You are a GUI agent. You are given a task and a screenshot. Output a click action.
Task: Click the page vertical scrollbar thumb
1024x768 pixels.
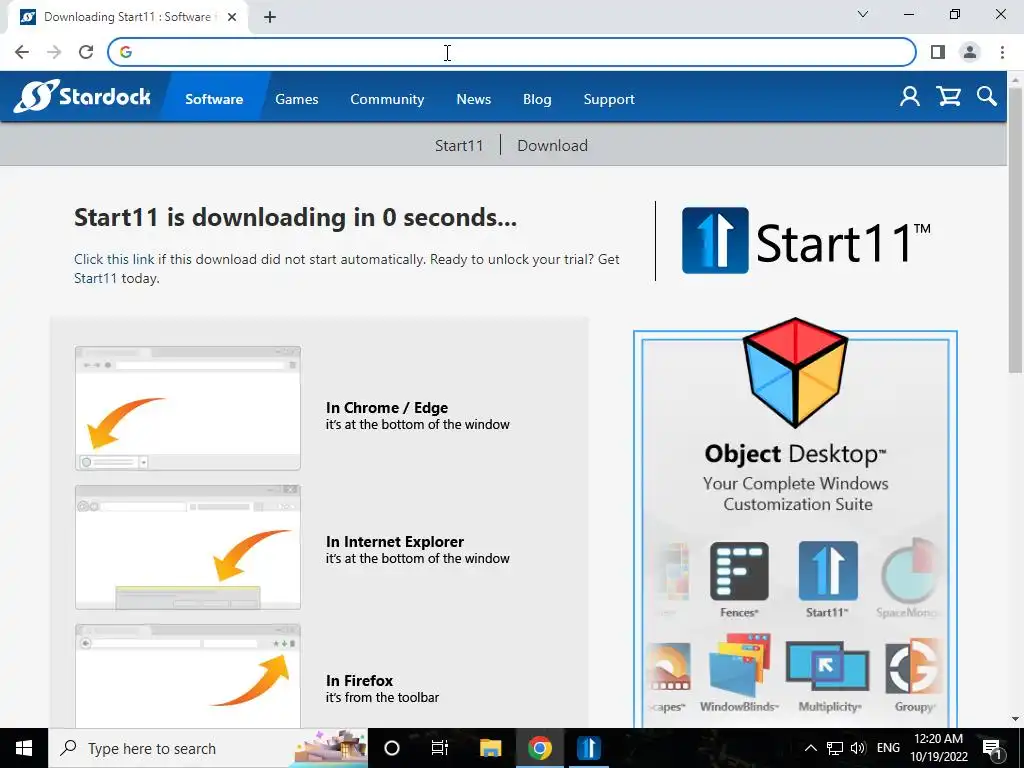(1016, 229)
